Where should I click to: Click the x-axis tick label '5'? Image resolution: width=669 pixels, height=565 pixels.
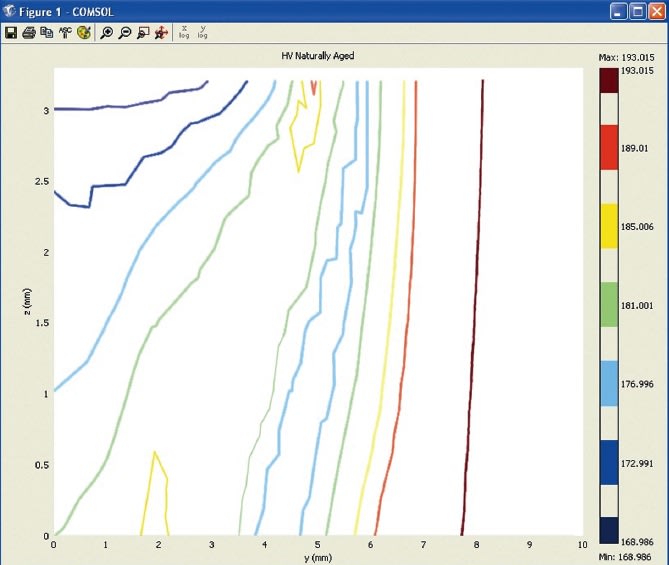317,545
